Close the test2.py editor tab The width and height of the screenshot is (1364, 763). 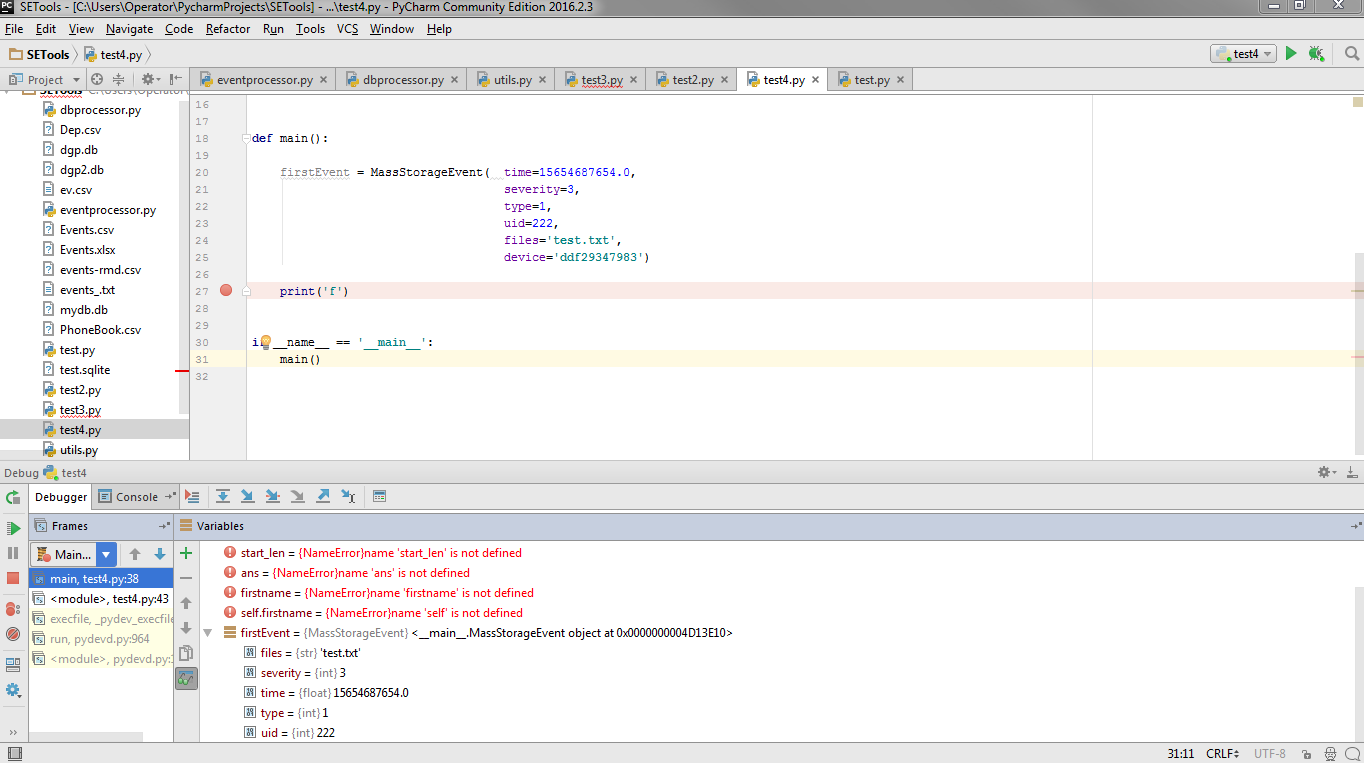724,80
